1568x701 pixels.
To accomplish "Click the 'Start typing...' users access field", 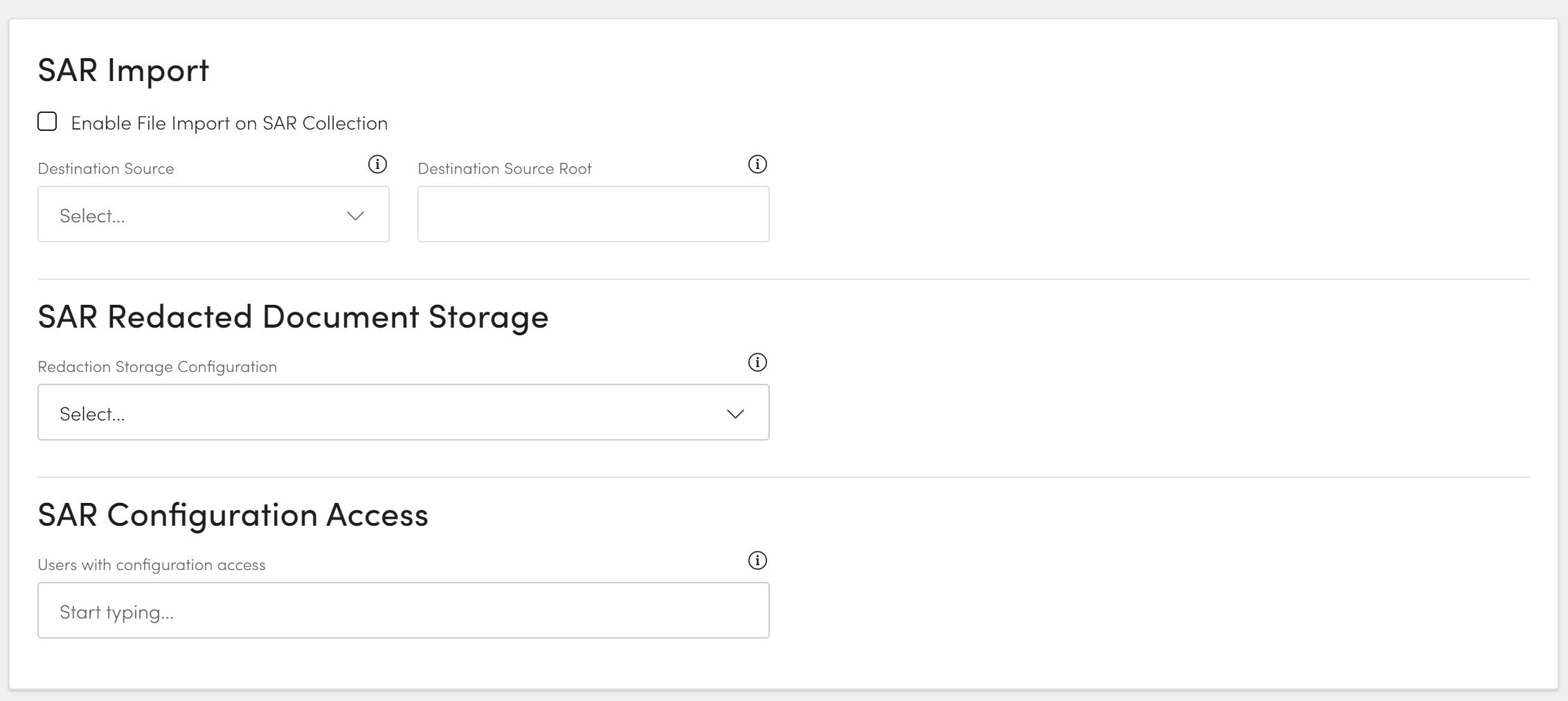I will tap(403, 611).
